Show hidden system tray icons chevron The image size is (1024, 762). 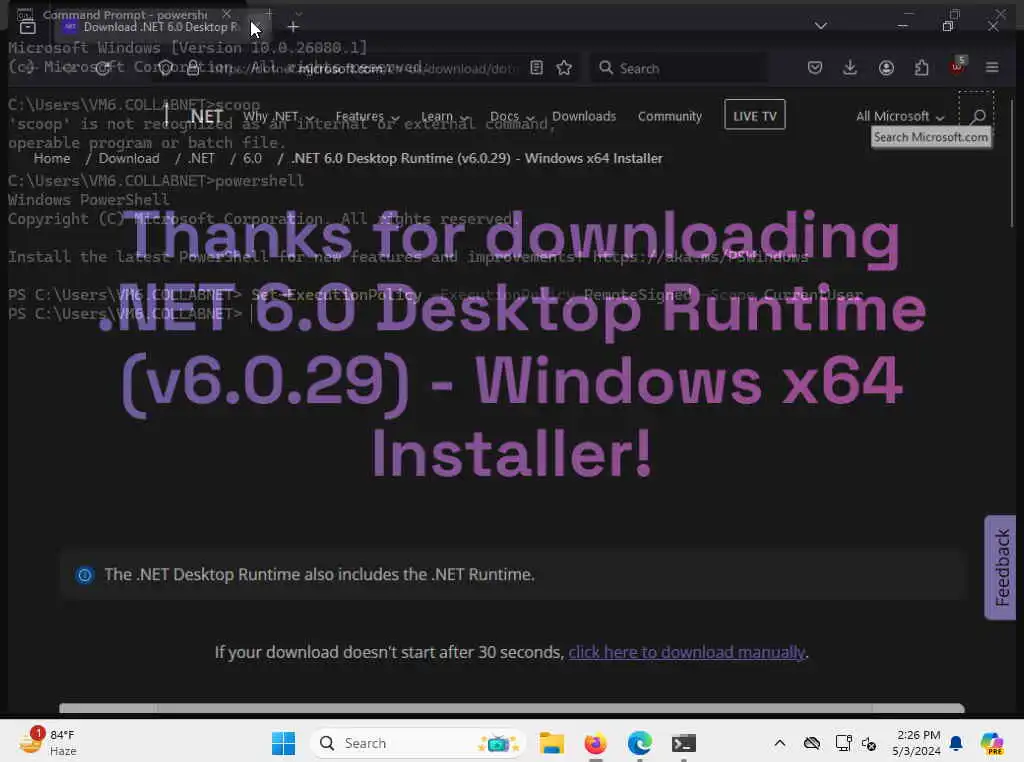[780, 743]
